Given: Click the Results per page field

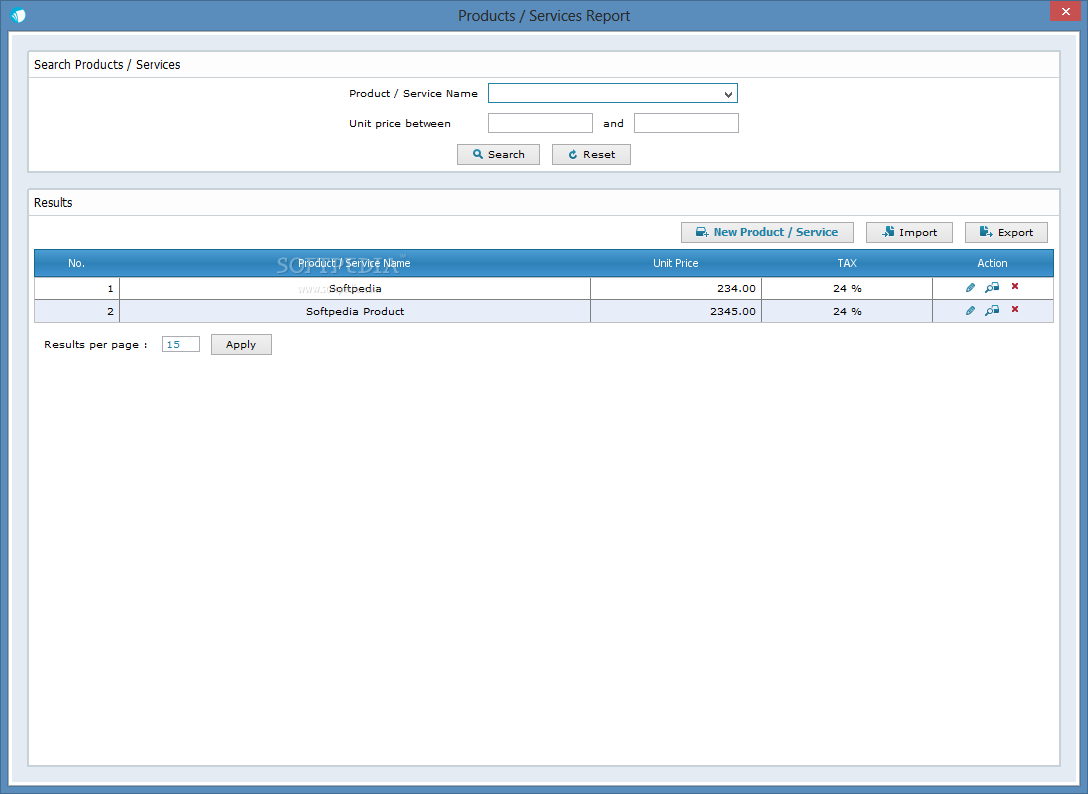Looking at the screenshot, I should tap(180, 344).
